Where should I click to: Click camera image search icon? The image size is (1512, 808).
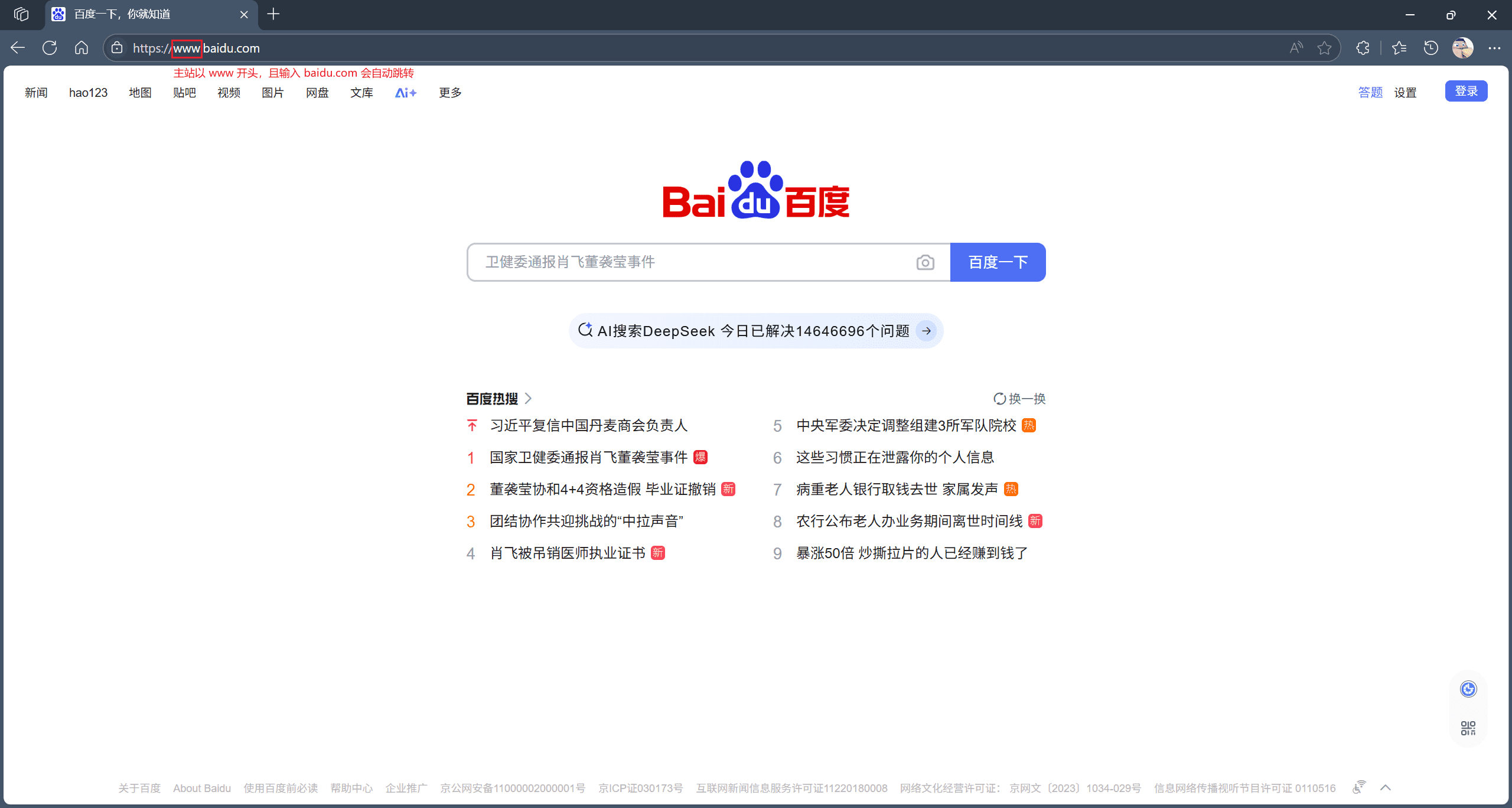(x=926, y=262)
